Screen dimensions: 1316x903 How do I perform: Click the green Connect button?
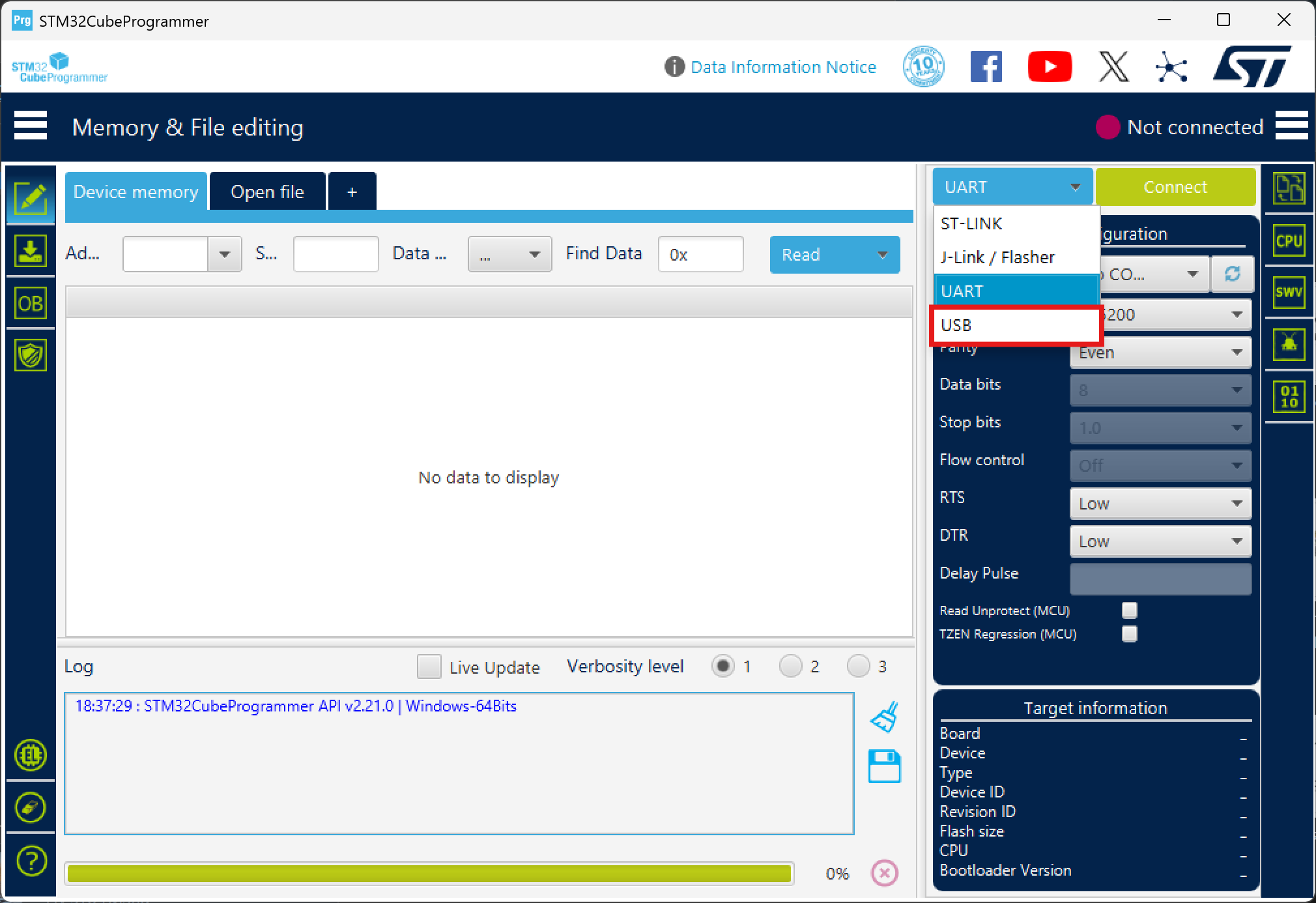coord(1175,187)
